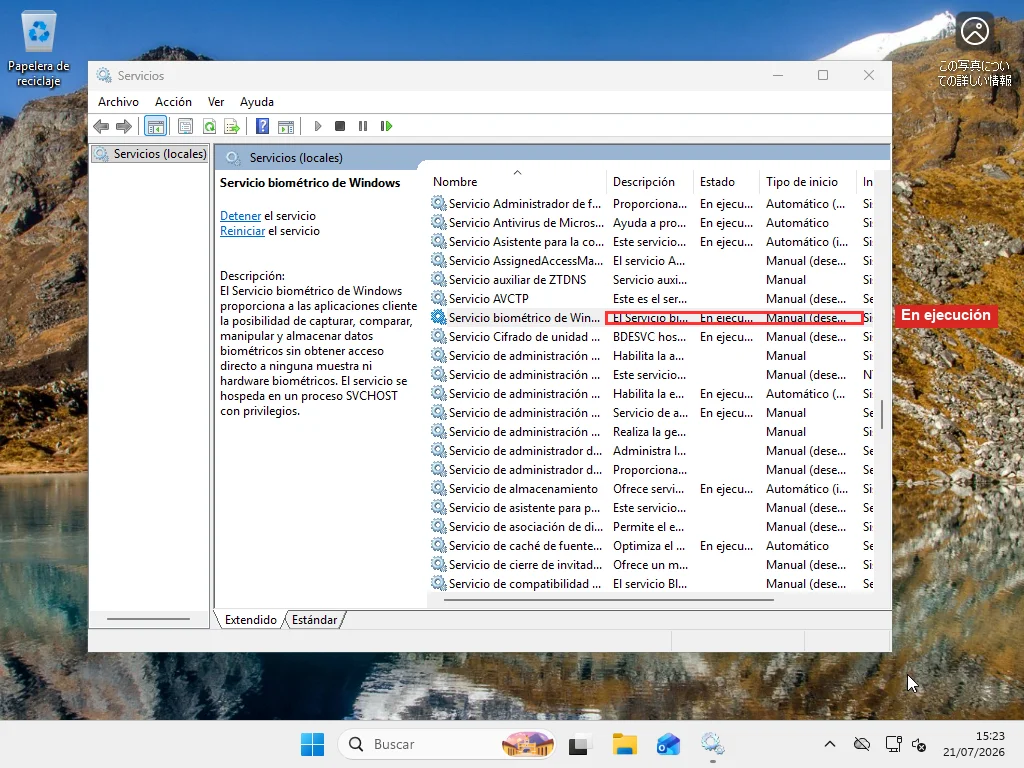The height and width of the screenshot is (768, 1024).
Task: Select Servicio Cifrado de unidad row
Action: point(651,336)
